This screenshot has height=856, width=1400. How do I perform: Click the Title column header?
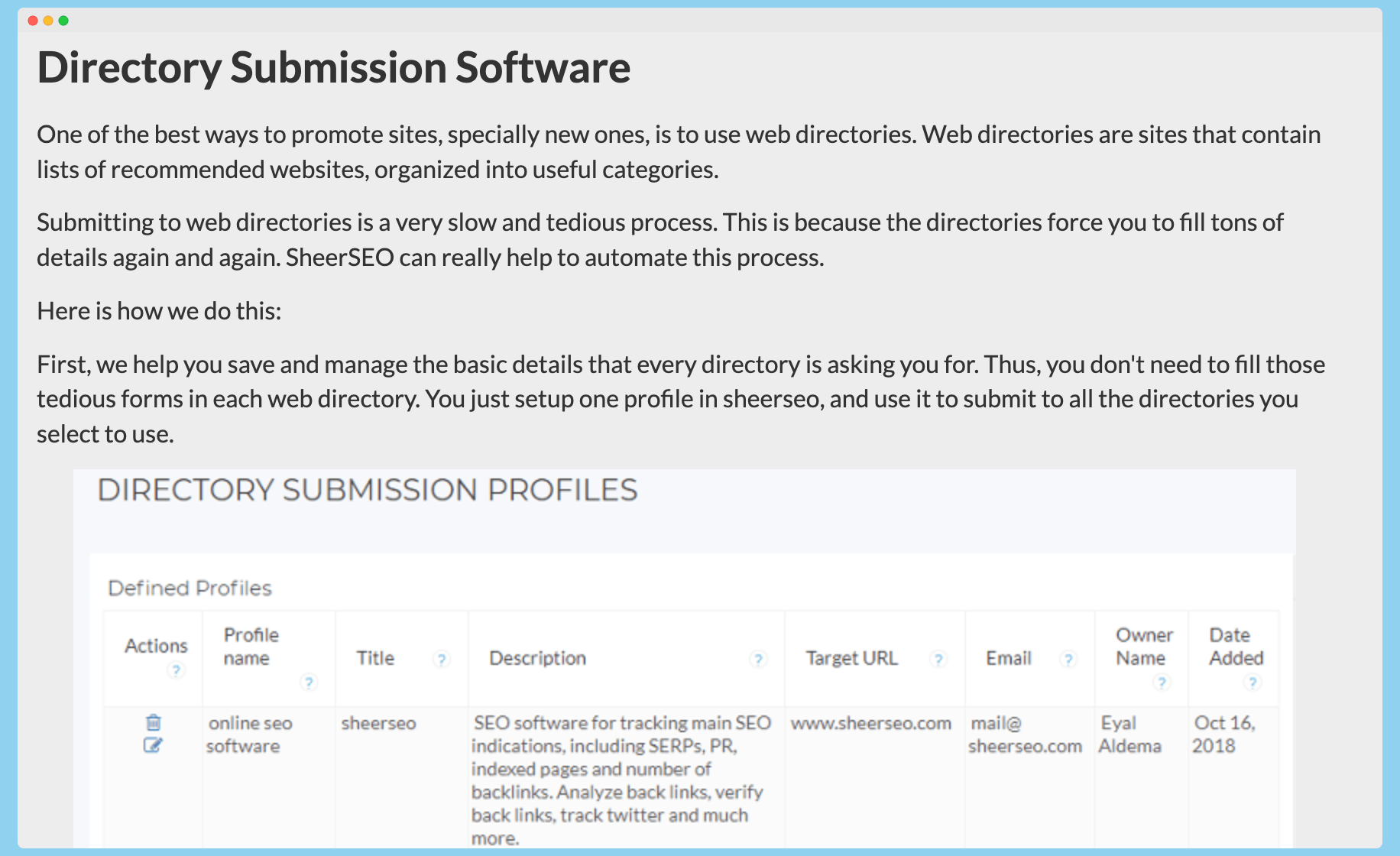(375, 658)
